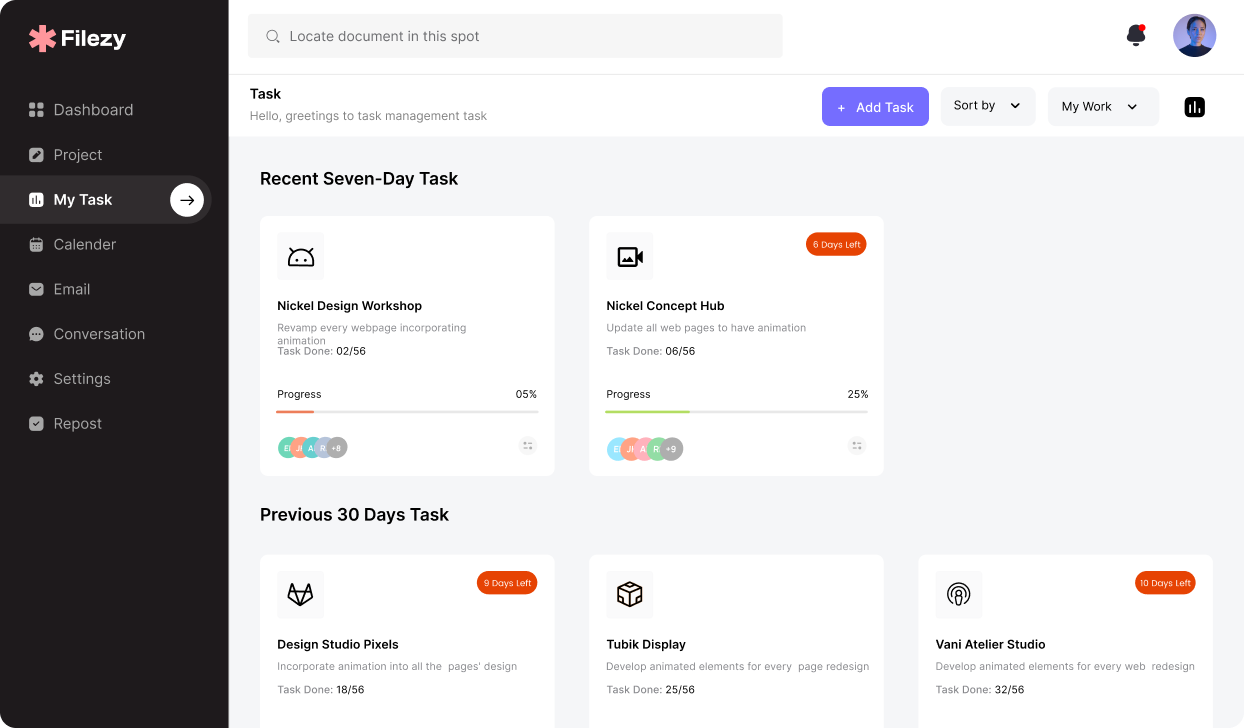Open Dashboard from the sidebar
The height and width of the screenshot is (728, 1244).
pos(93,110)
